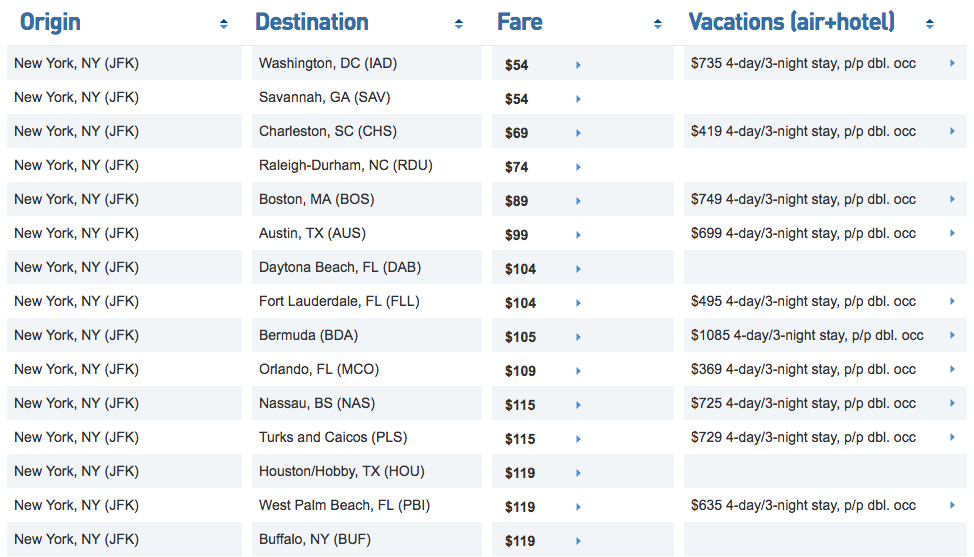974x557 pixels.
Task: Select the $69 fare to Charleston
Action: 517,133
